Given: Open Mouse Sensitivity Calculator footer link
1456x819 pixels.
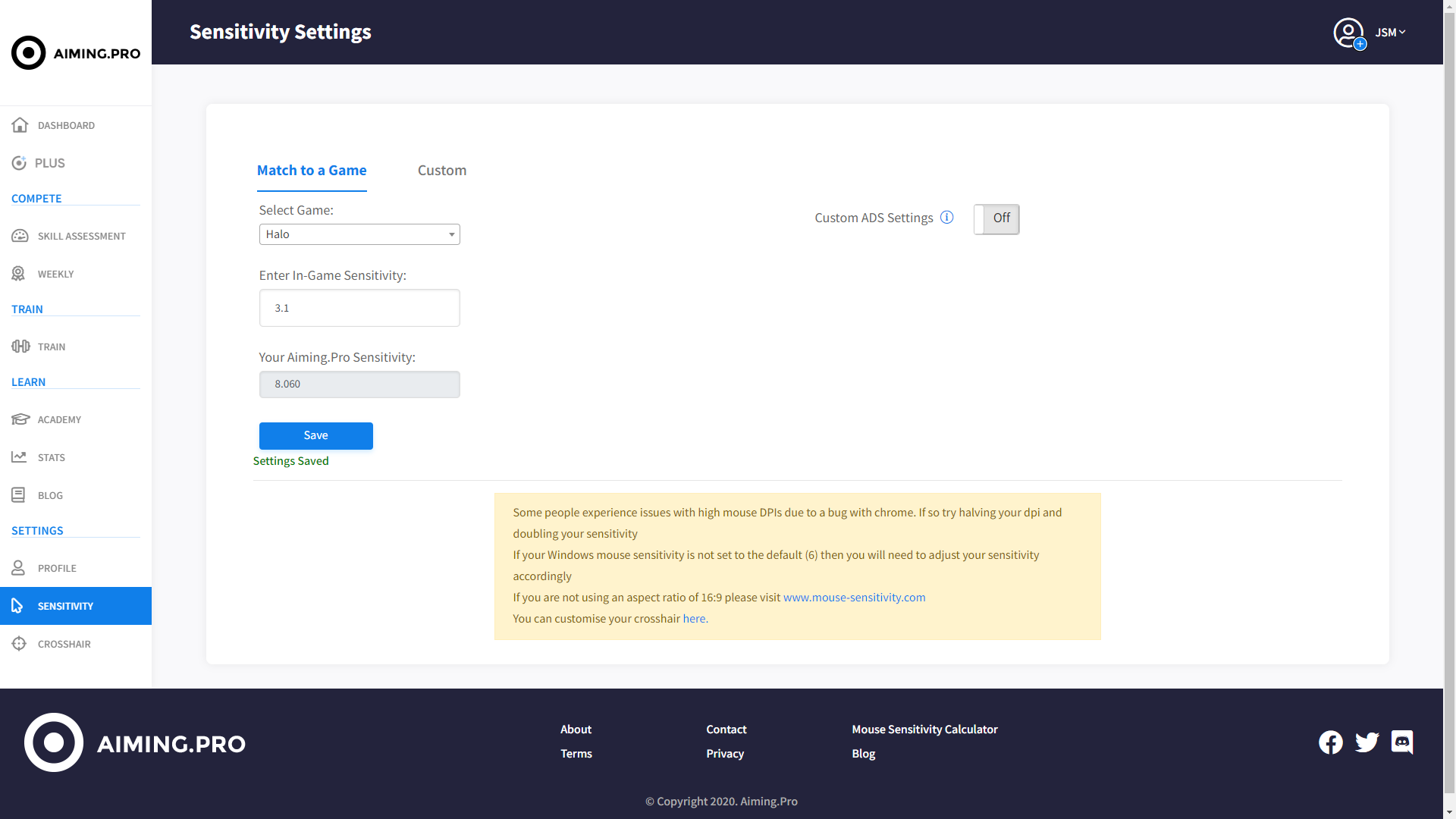Looking at the screenshot, I should tap(924, 730).
